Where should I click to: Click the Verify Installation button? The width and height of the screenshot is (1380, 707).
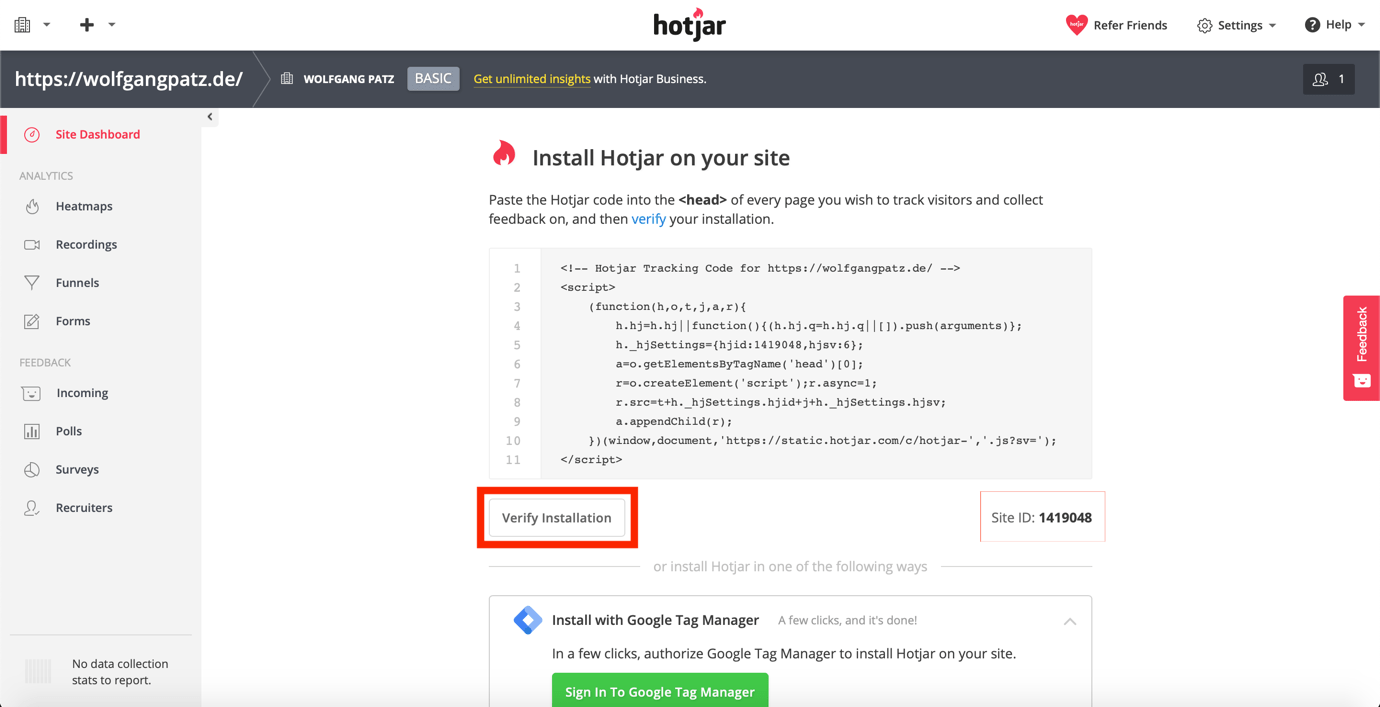pyautogui.click(x=557, y=518)
